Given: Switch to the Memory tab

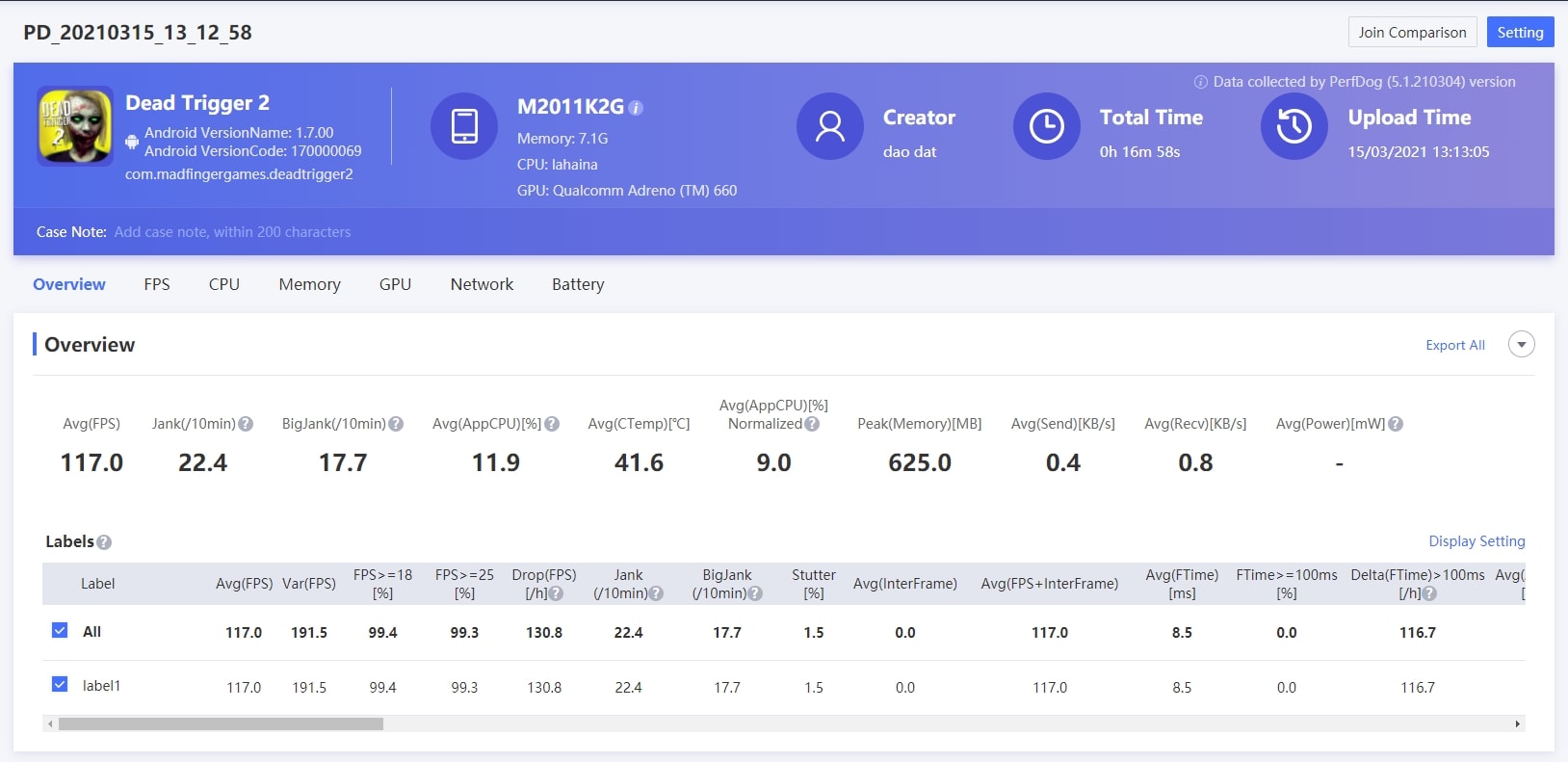Looking at the screenshot, I should [309, 284].
